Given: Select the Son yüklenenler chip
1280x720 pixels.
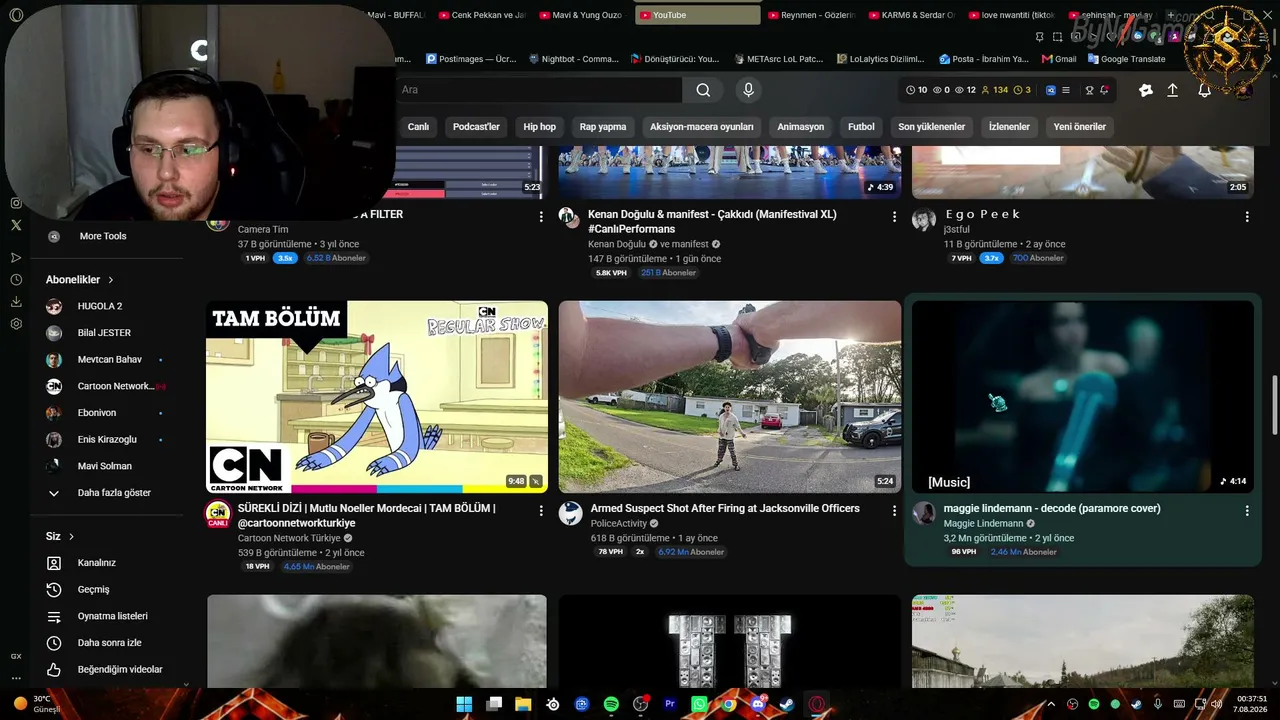Looking at the screenshot, I should (932, 127).
